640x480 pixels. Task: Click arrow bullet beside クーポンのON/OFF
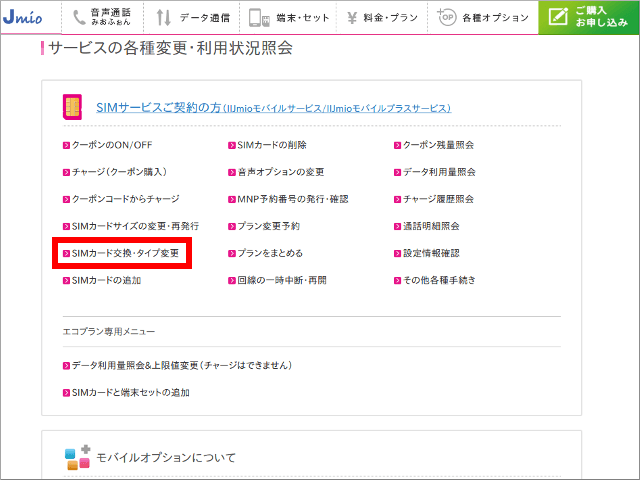[66, 145]
